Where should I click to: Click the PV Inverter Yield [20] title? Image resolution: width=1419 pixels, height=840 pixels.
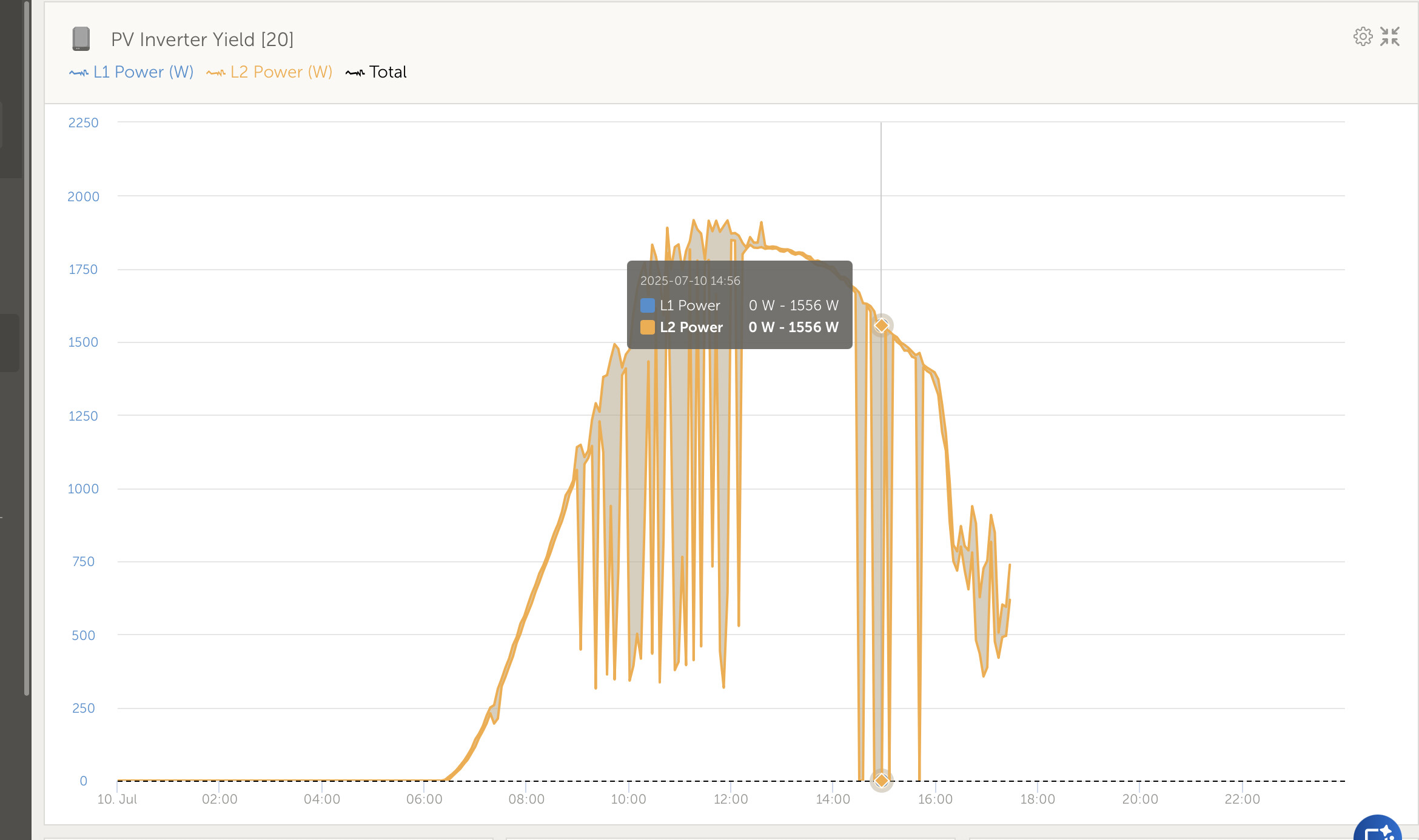click(202, 39)
